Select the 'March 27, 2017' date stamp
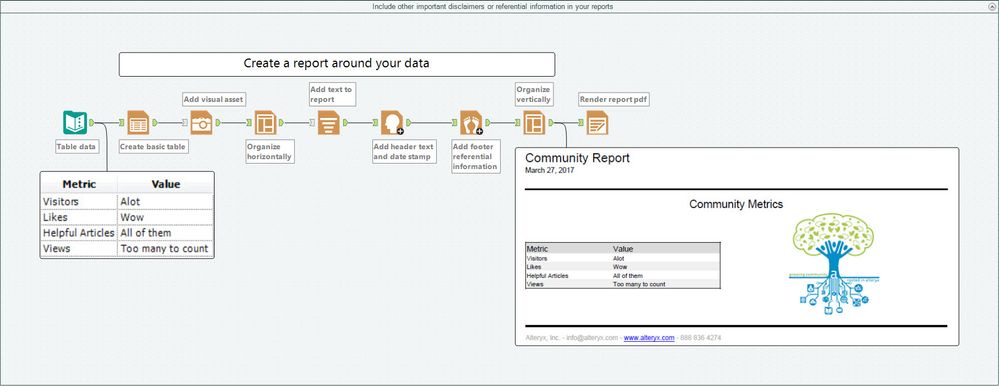The height and width of the screenshot is (386, 999). tap(549, 170)
